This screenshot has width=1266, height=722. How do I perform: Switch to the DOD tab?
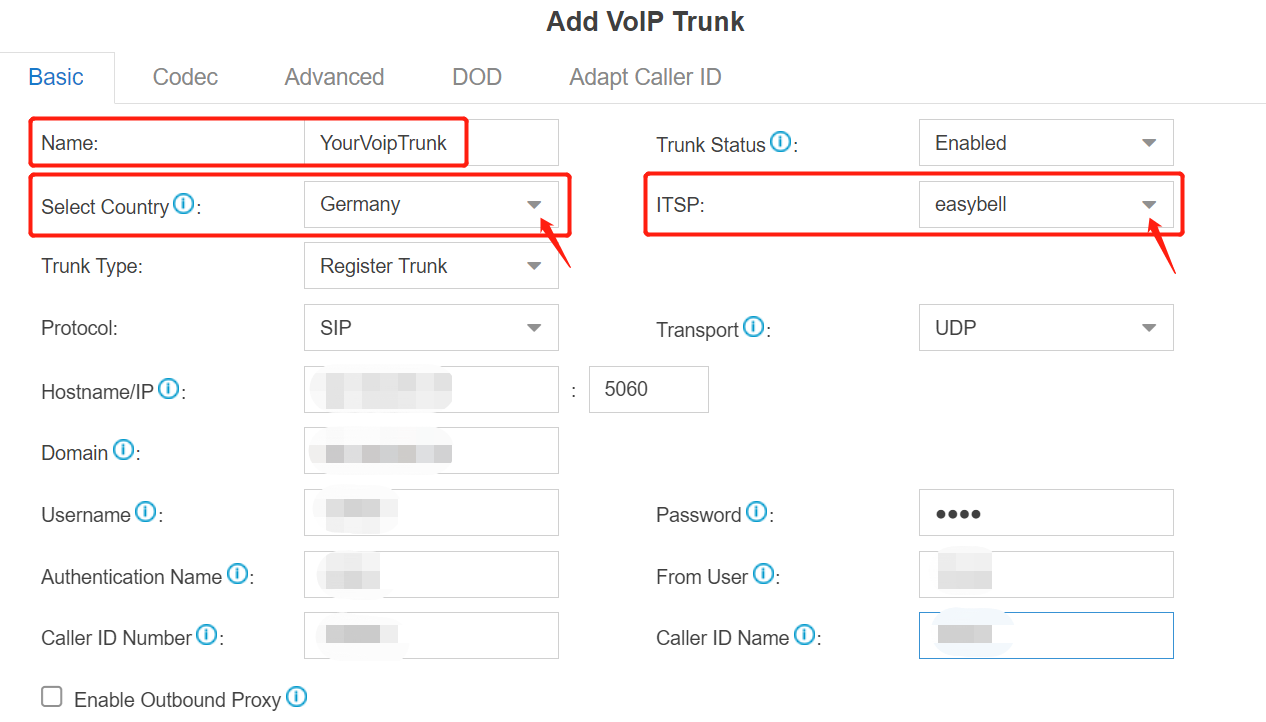point(477,77)
